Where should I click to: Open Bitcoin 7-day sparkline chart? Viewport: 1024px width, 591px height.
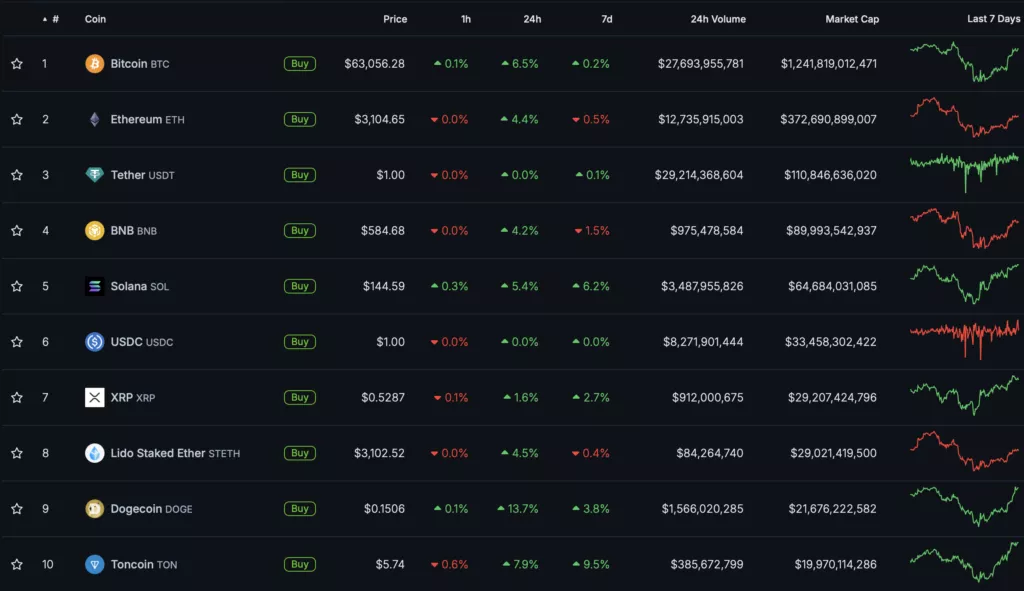point(964,62)
